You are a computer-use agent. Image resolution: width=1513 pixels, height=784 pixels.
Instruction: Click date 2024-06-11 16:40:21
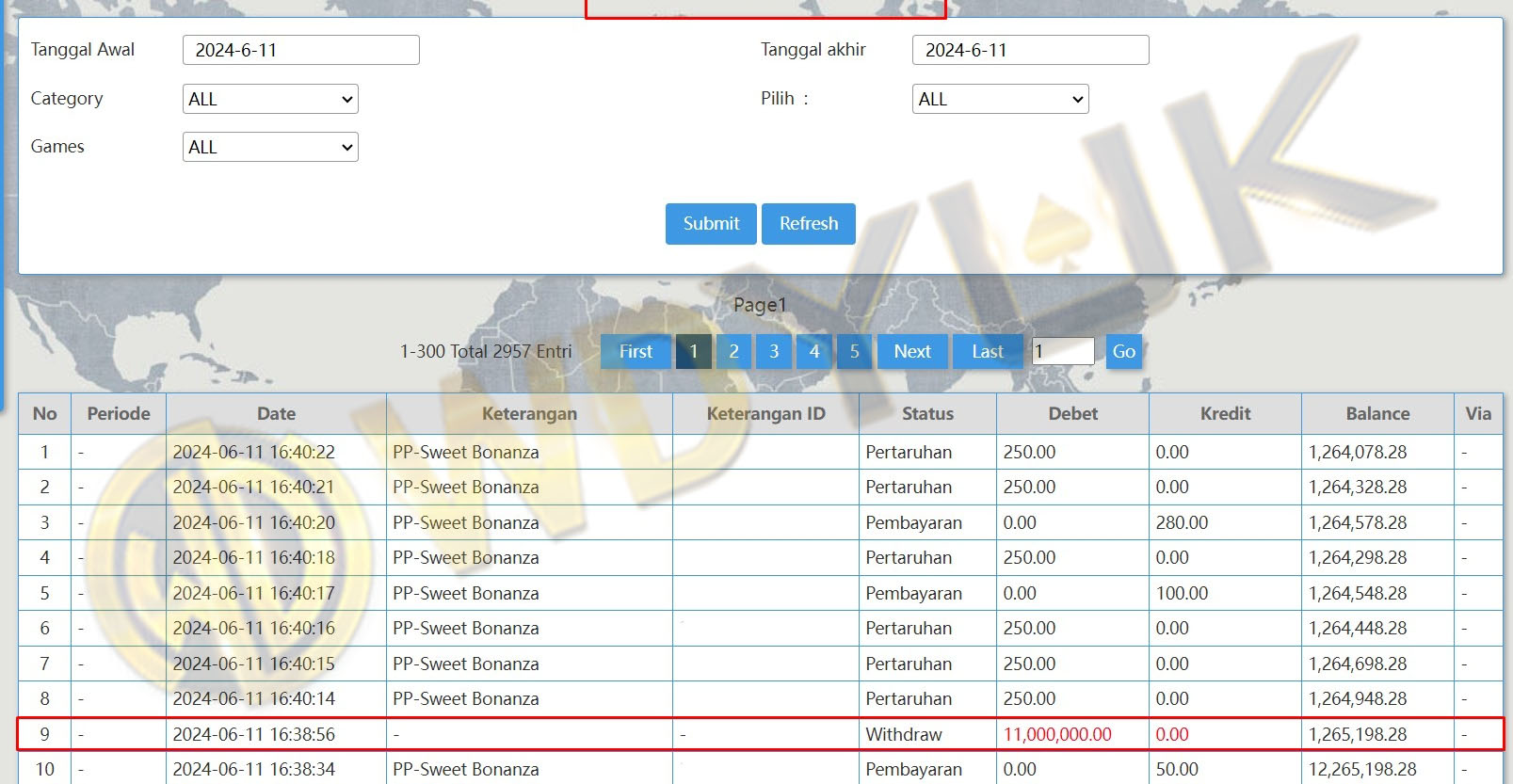coord(253,487)
